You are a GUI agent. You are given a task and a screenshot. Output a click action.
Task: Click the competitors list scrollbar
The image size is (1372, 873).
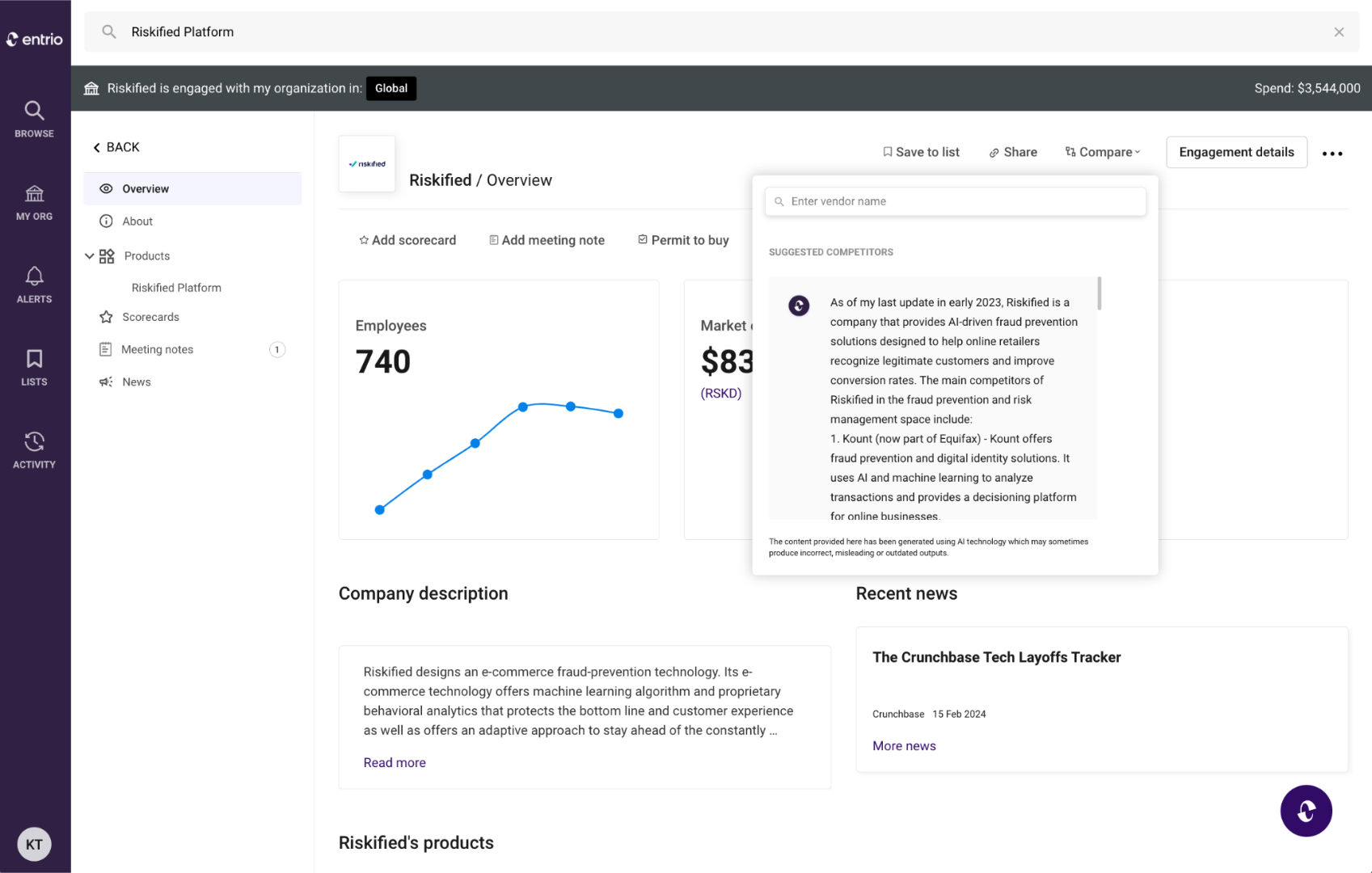point(1099,293)
